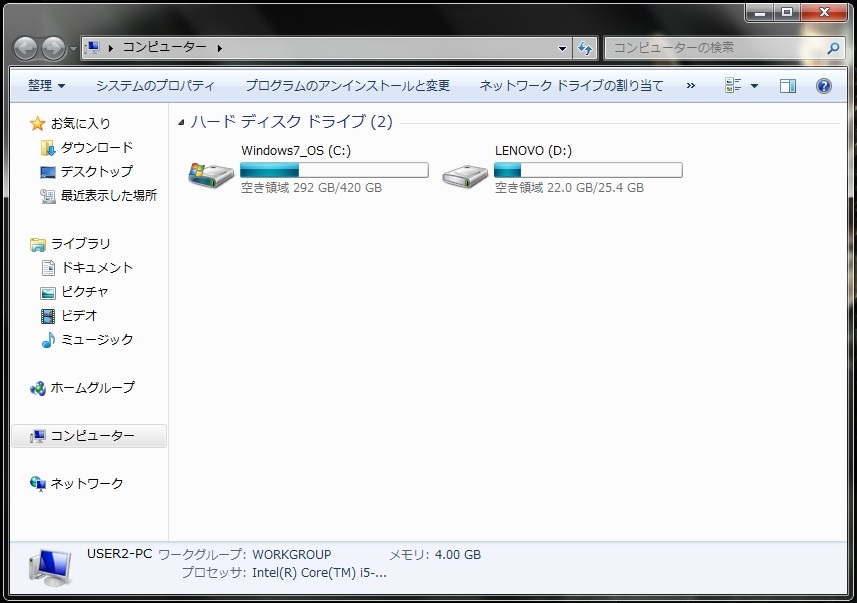Select ライブラリ in the navigation pane
The width and height of the screenshot is (857, 603).
coord(80,244)
